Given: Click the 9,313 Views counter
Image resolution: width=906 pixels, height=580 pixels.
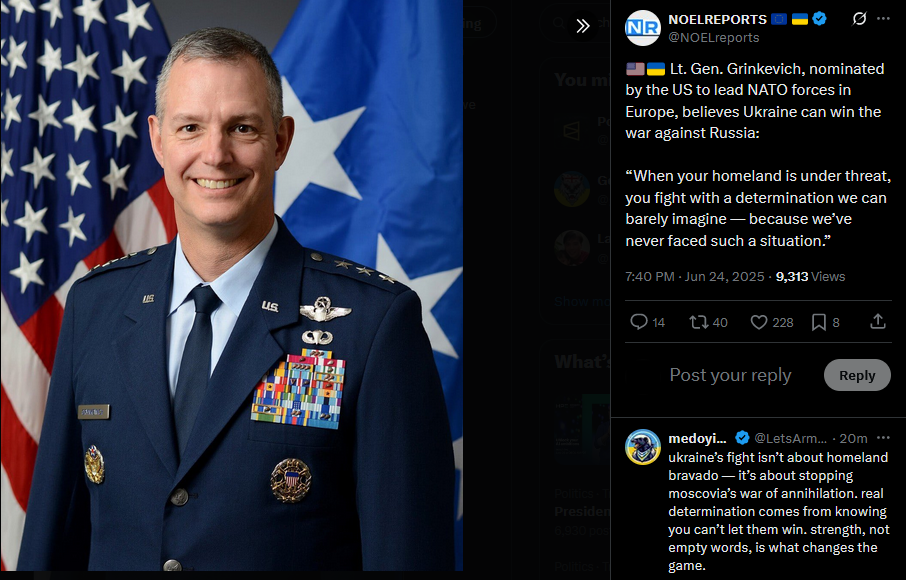Looking at the screenshot, I should pyautogui.click(x=810, y=277).
